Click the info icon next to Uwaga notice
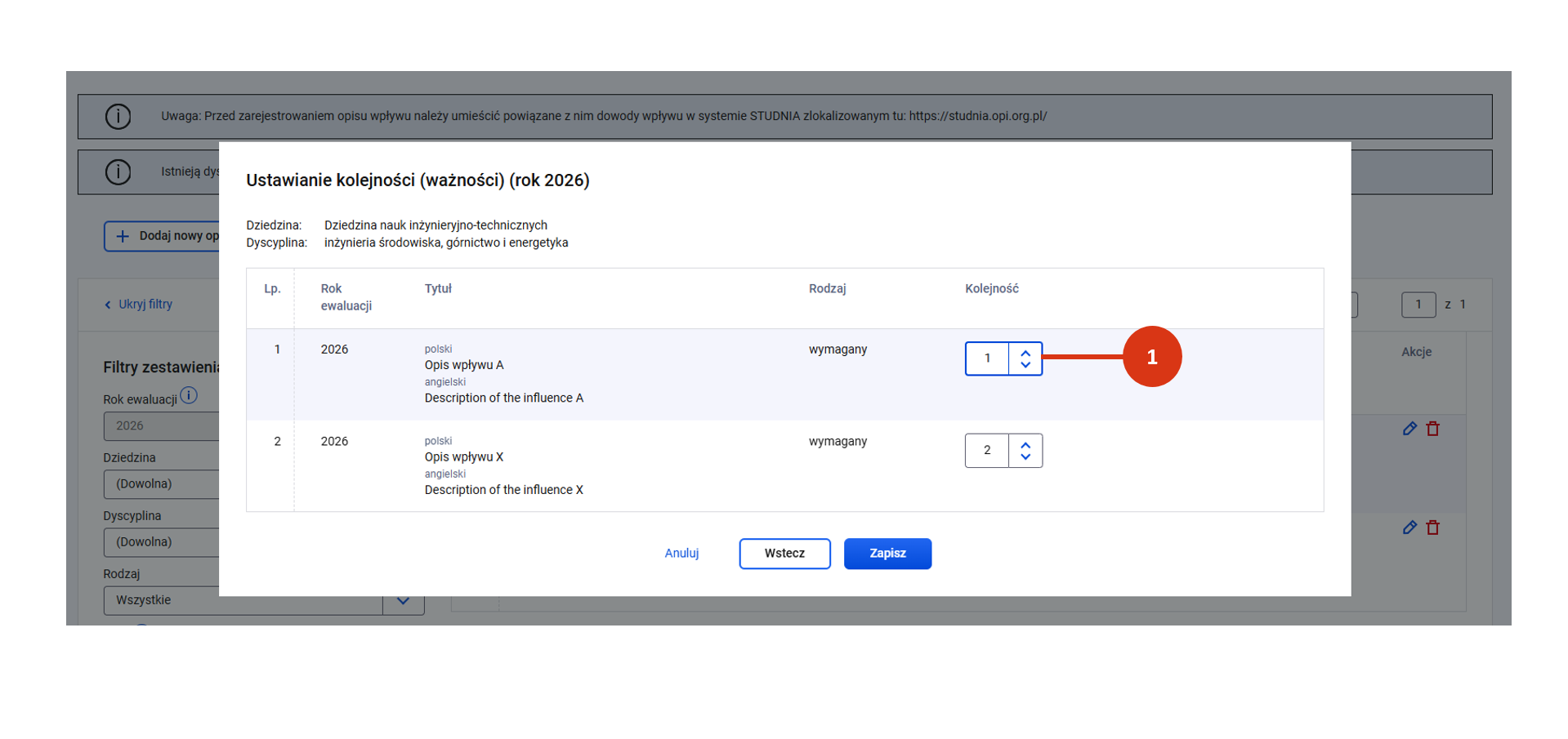The width and height of the screenshot is (1568, 739). coord(118,117)
